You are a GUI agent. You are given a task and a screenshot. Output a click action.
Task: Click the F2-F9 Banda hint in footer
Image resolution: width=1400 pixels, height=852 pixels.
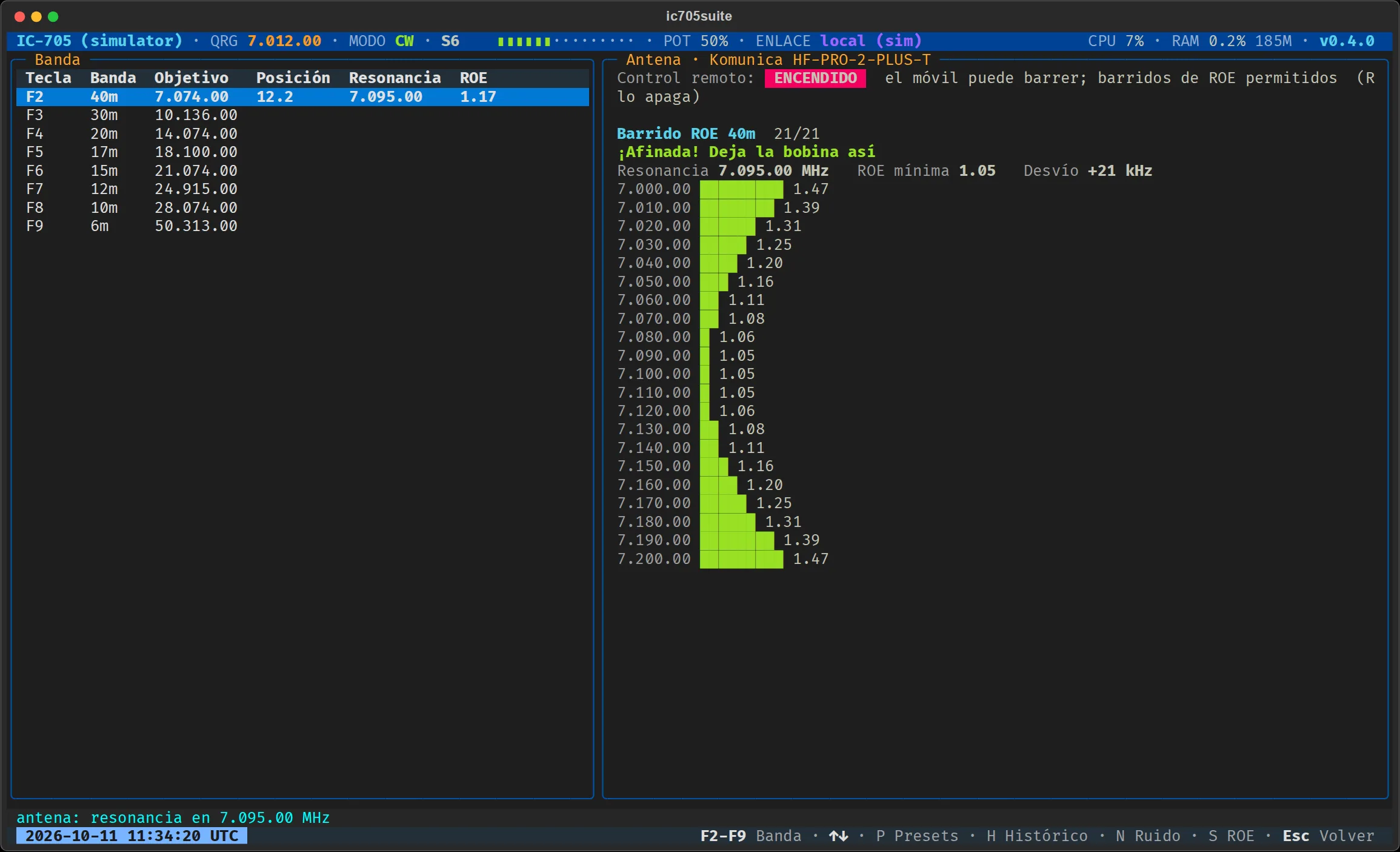point(751,836)
